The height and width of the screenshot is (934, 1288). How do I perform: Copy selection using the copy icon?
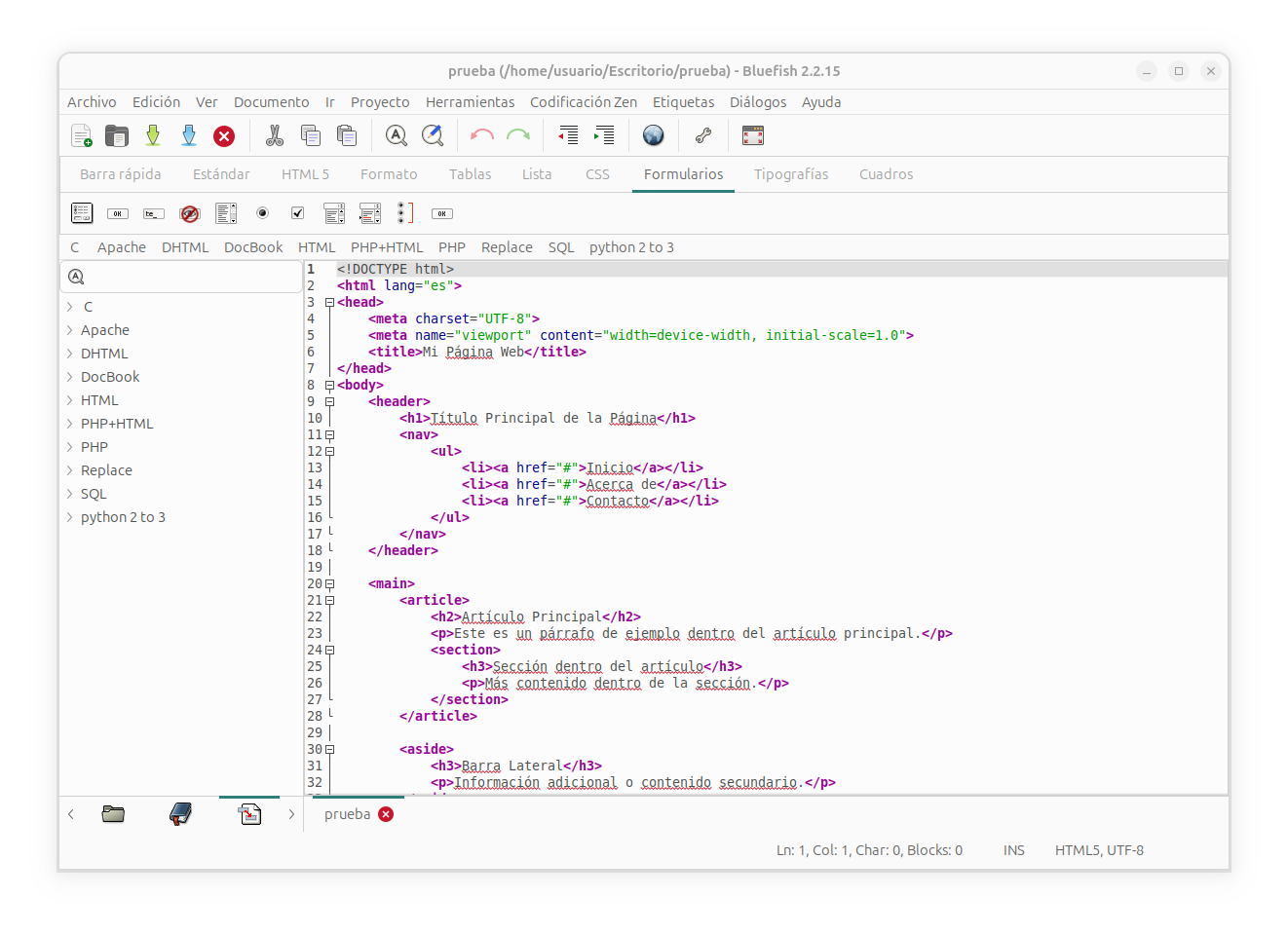tap(311, 135)
